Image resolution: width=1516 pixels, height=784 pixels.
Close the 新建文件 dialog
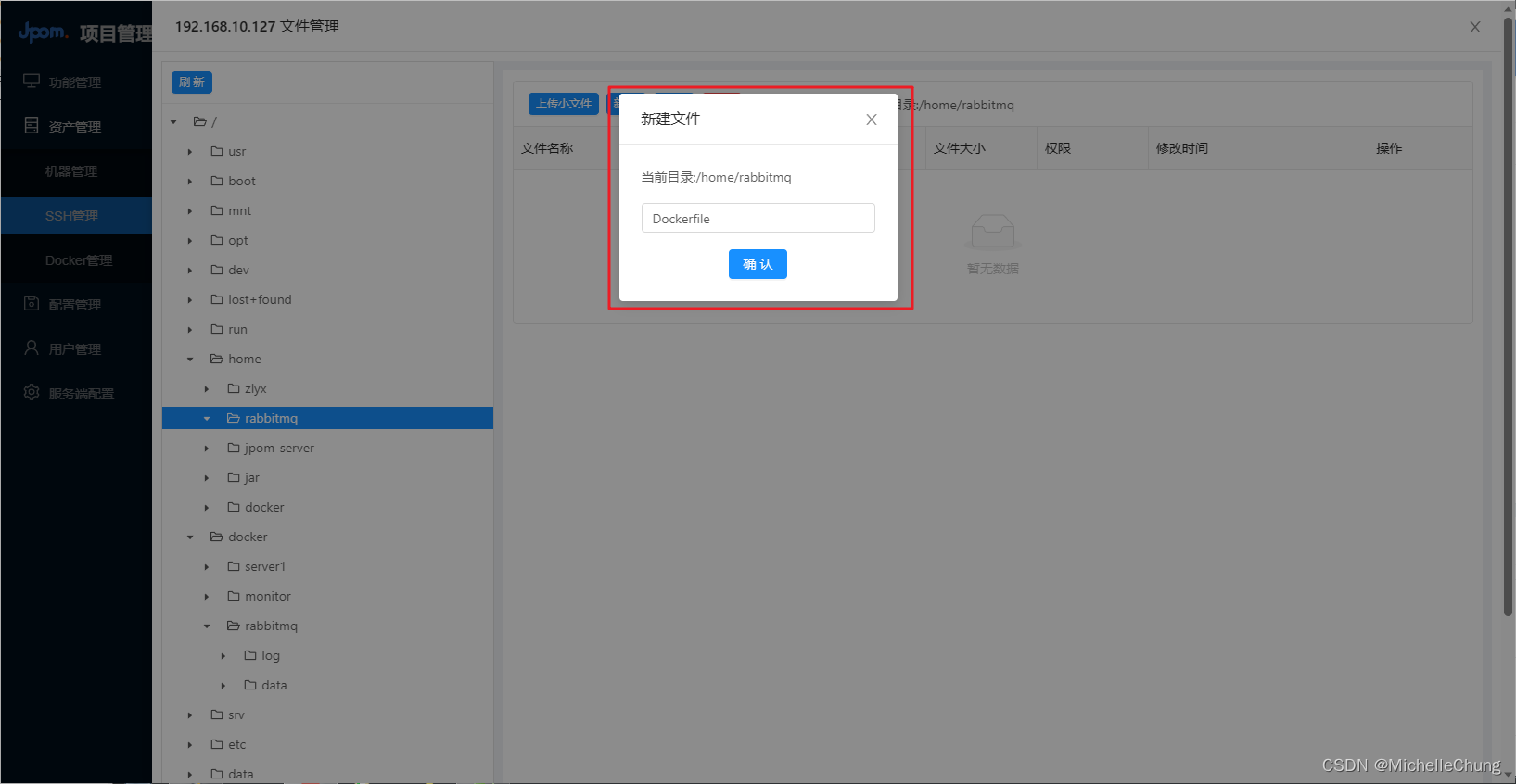coord(872,120)
